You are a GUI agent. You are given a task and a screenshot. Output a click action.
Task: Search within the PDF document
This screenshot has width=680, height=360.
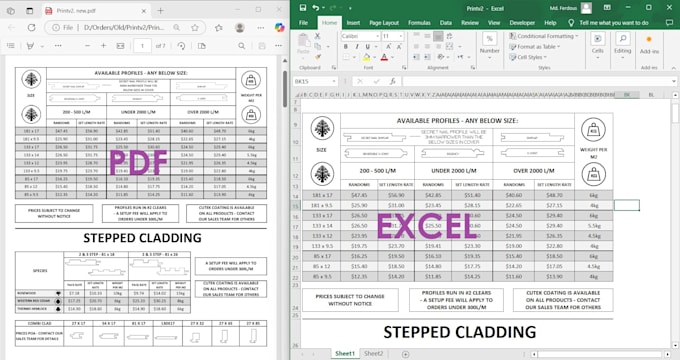242,46
